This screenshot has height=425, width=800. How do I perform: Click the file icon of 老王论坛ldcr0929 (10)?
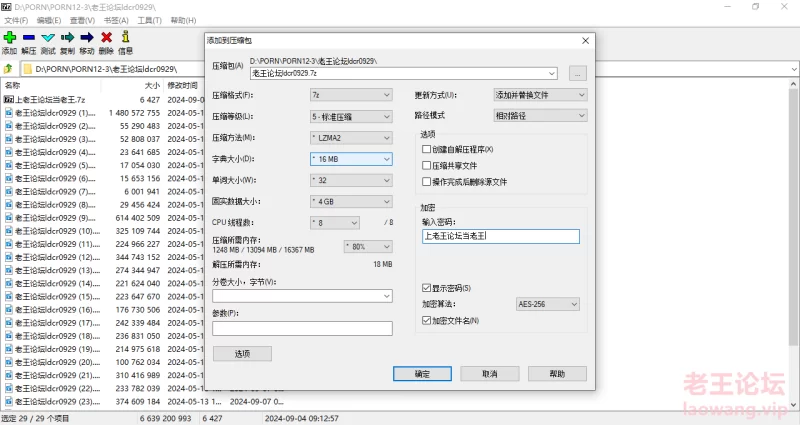click(9, 231)
